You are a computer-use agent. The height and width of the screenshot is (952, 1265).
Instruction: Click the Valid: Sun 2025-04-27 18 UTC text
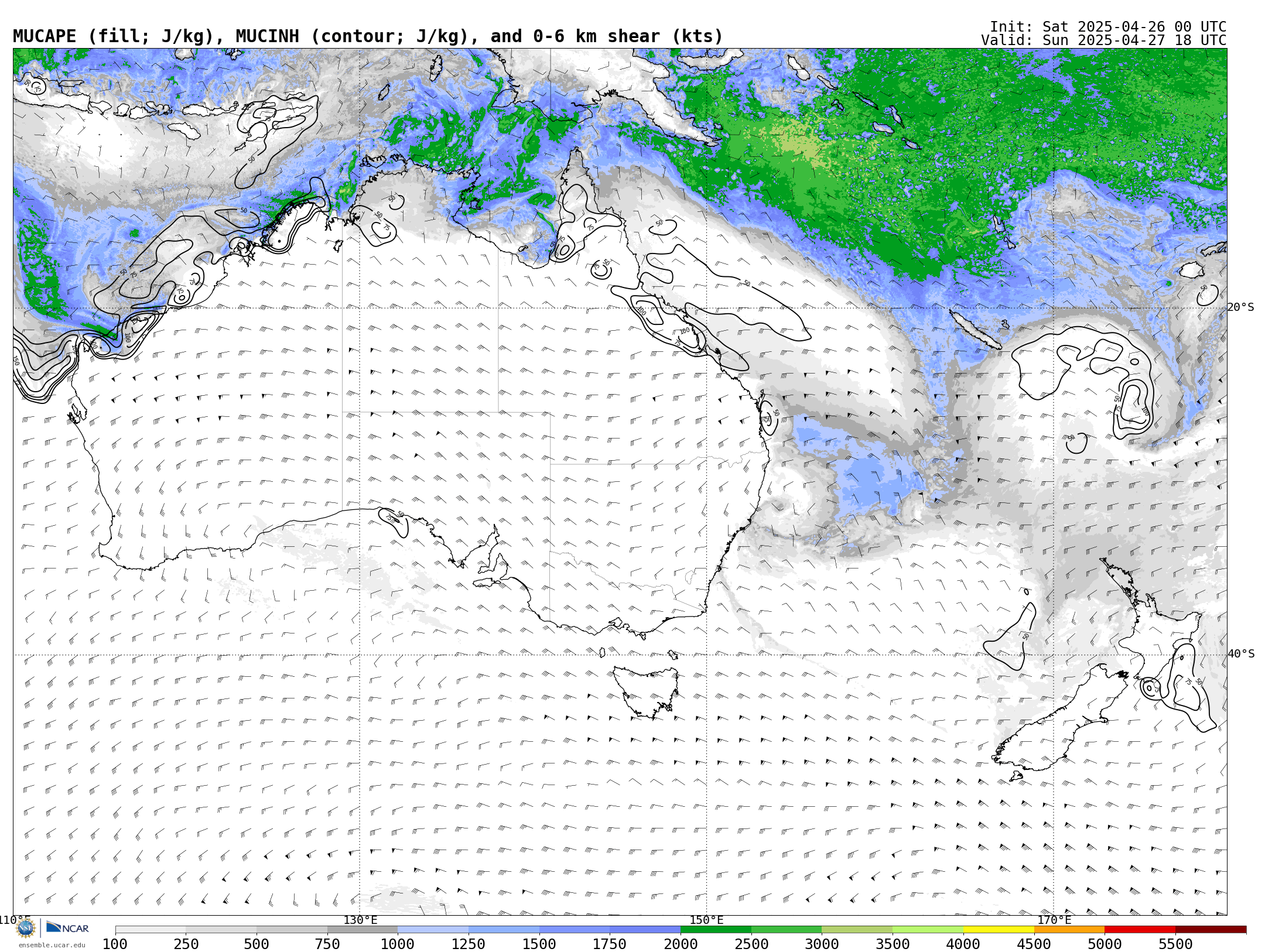(1104, 40)
